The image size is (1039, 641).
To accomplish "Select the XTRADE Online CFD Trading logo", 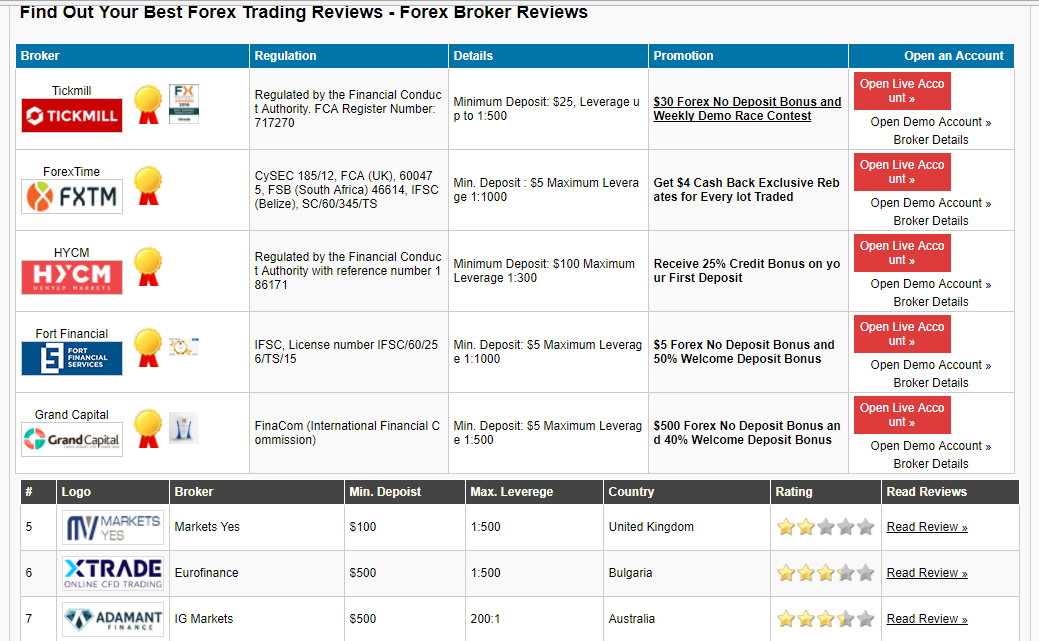I will [113, 572].
